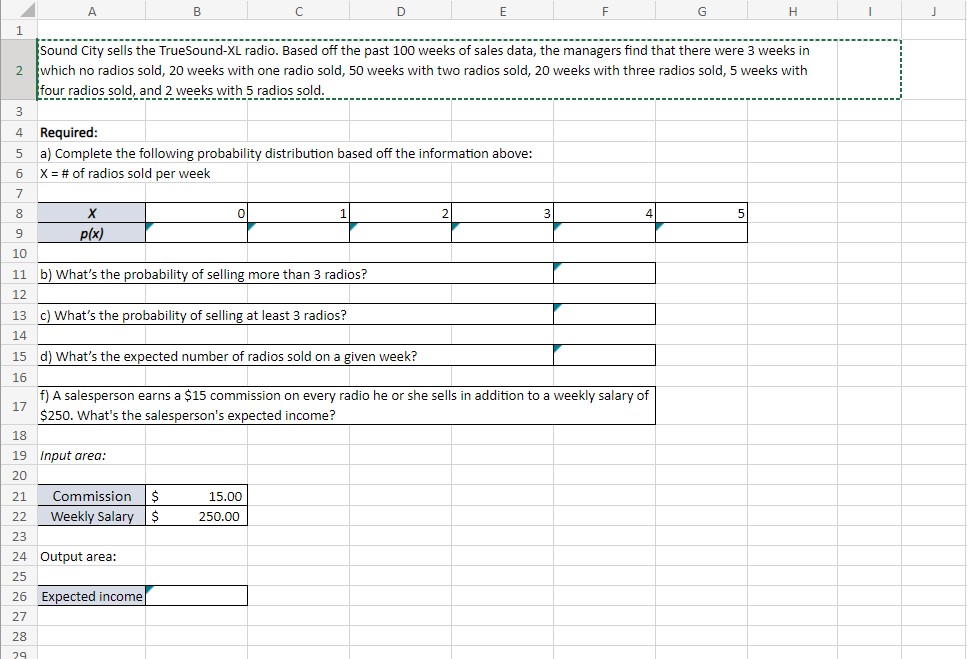Image resolution: width=967 pixels, height=659 pixels.
Task: Click the answer cell for selling at least 3 radios
Action: [x=604, y=313]
